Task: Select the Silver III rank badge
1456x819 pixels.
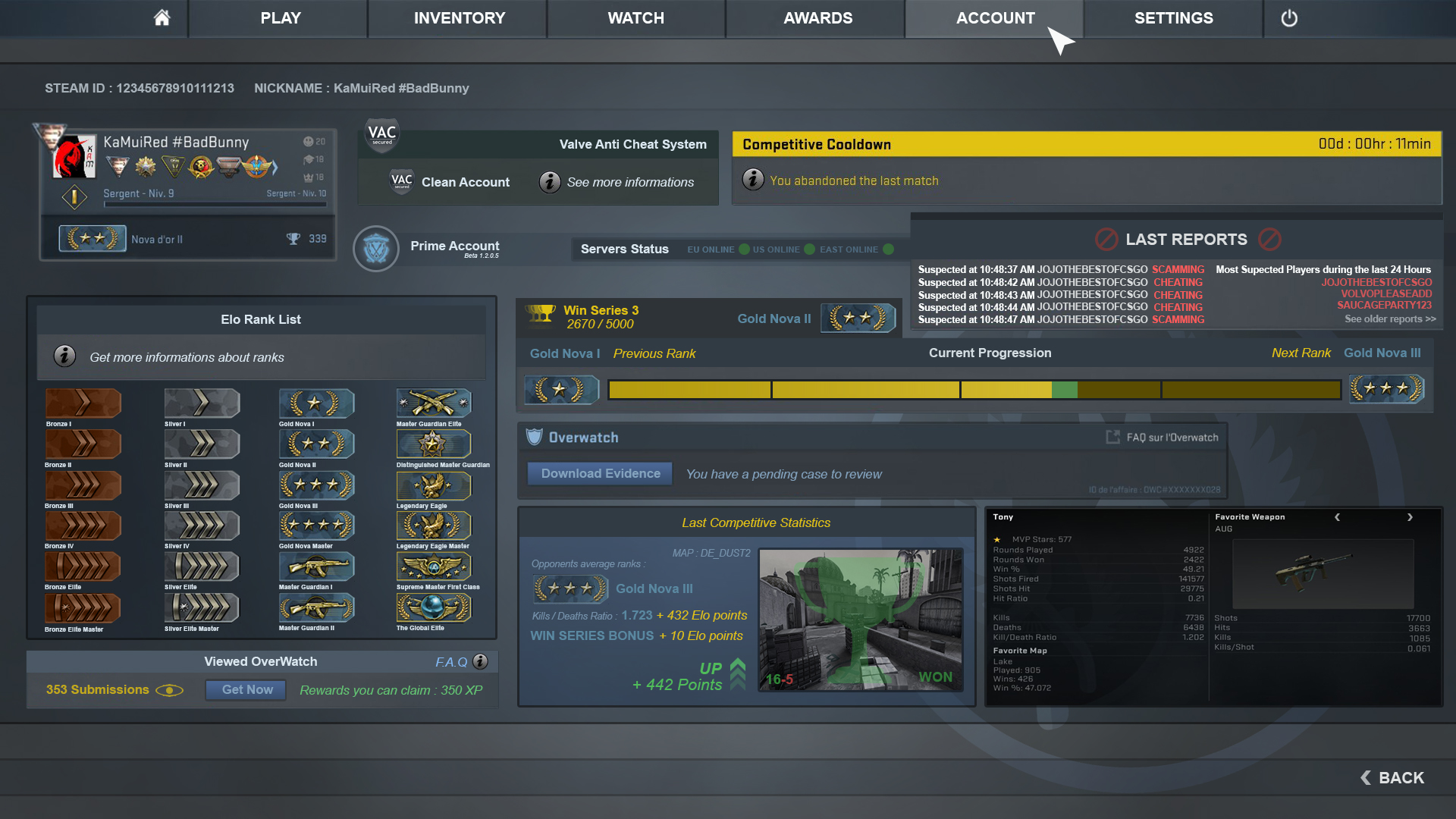Action: point(202,485)
